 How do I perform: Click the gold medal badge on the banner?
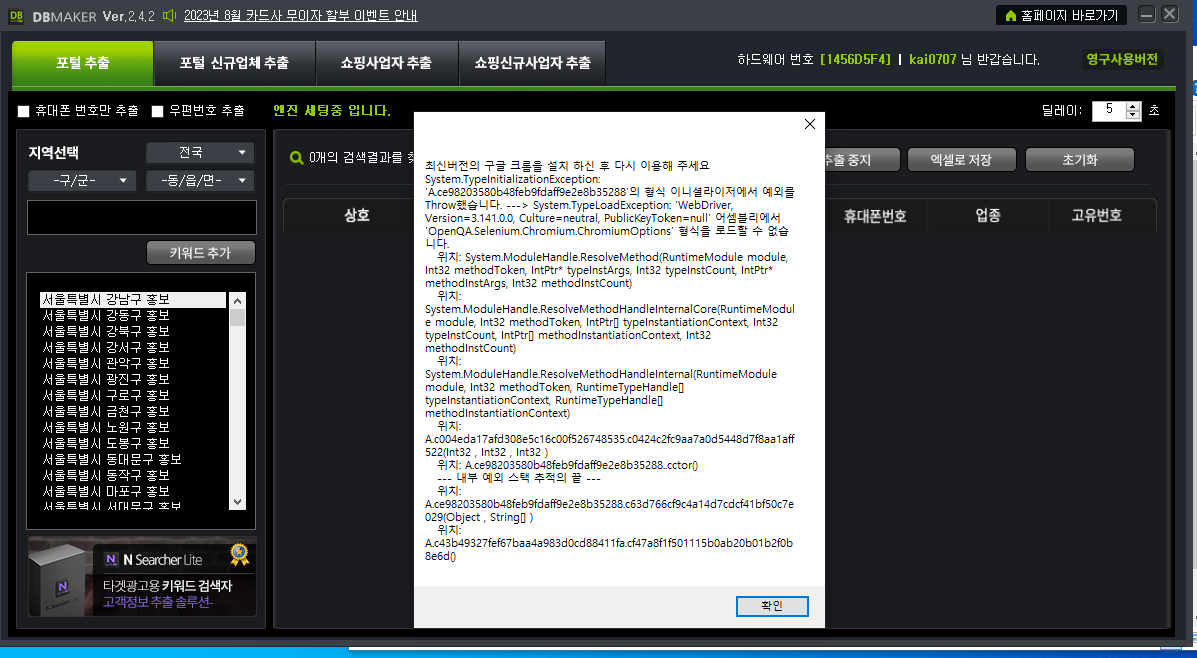click(237, 554)
